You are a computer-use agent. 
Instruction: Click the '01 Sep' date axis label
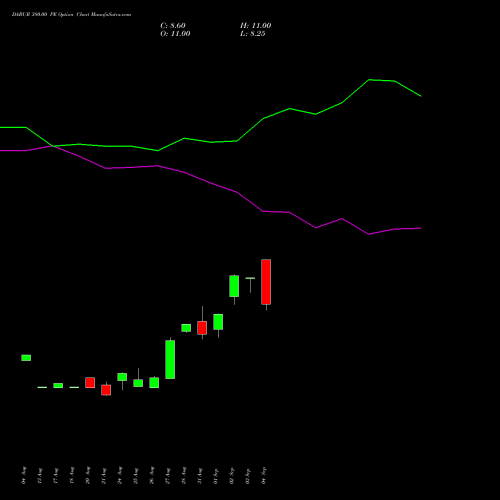click(216, 475)
